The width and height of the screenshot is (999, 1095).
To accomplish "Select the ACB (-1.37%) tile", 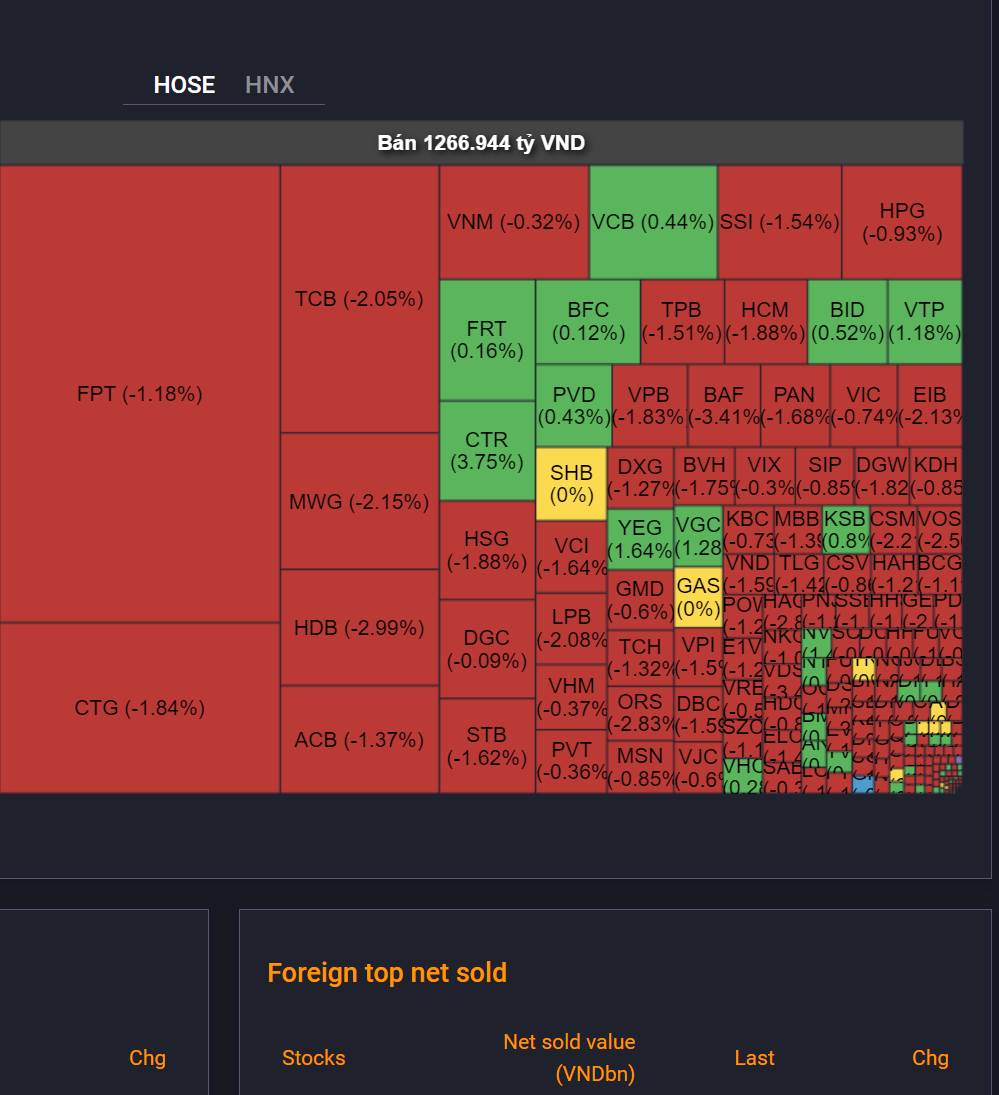I will point(359,740).
